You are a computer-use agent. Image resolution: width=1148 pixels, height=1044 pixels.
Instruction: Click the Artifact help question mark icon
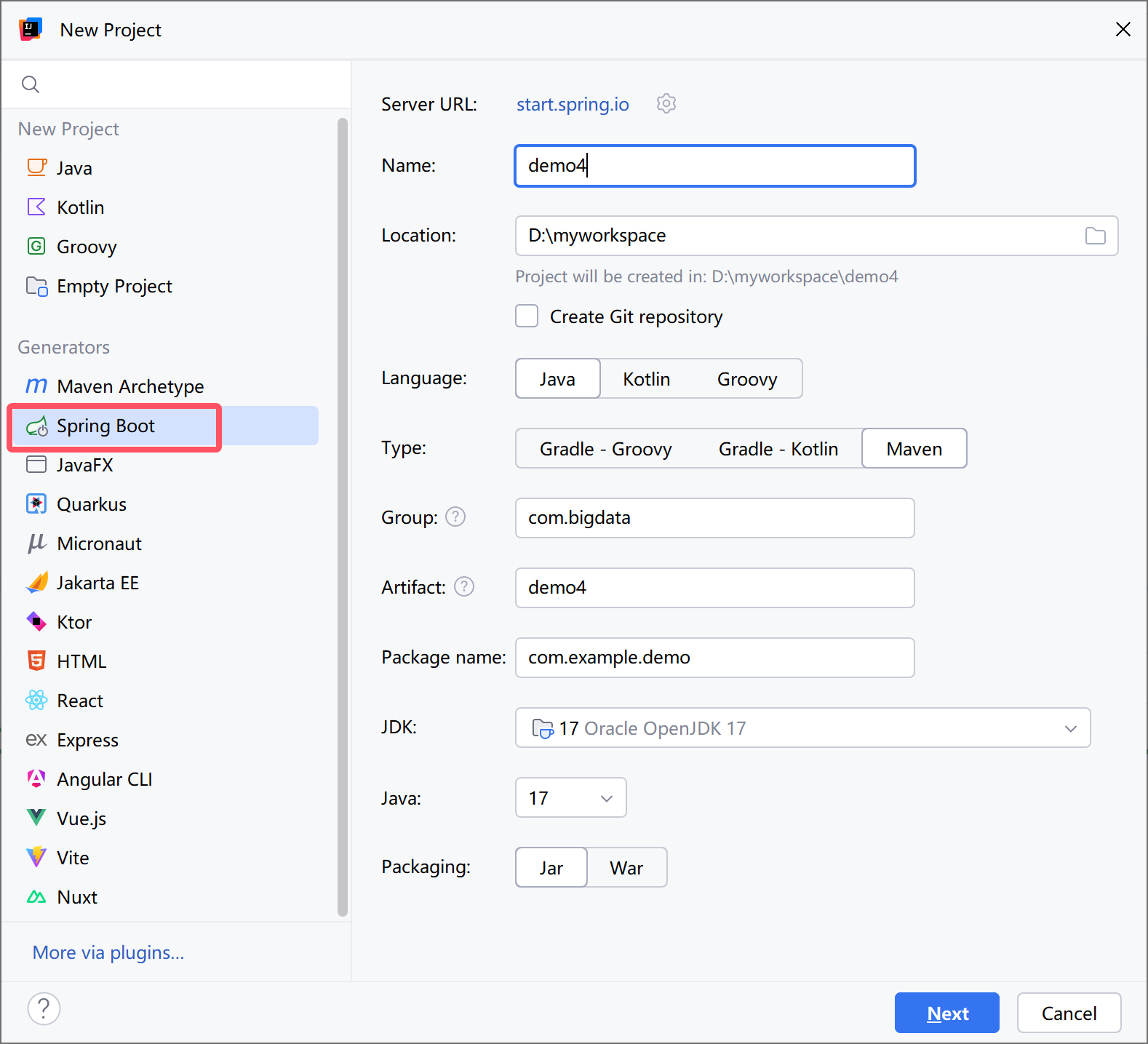coord(464,587)
